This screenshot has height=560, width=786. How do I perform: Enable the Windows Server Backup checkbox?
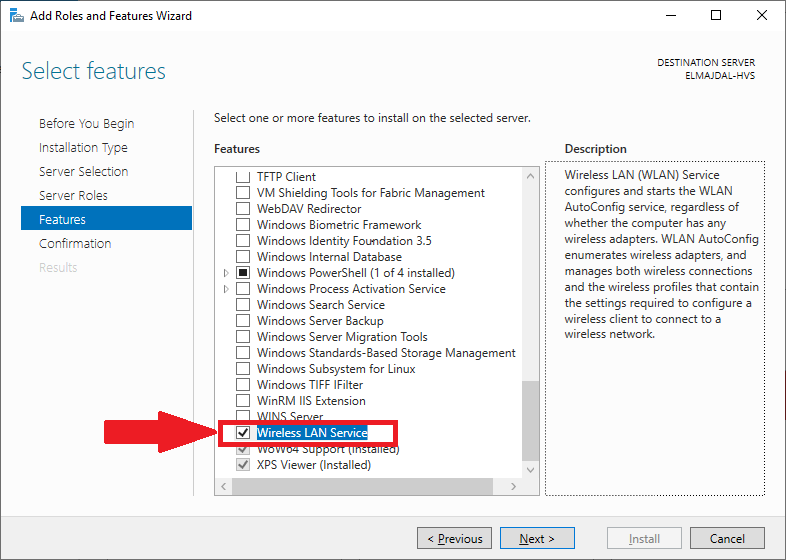[x=243, y=321]
